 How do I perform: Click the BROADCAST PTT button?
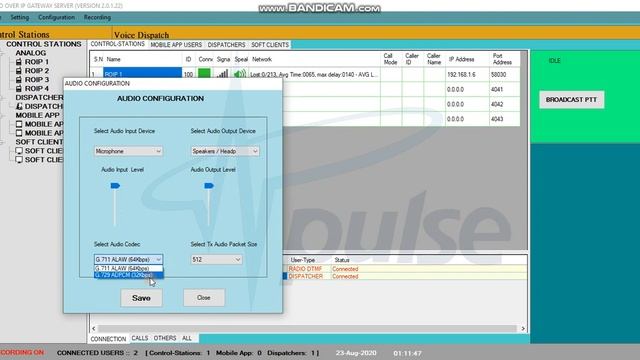pos(571,100)
